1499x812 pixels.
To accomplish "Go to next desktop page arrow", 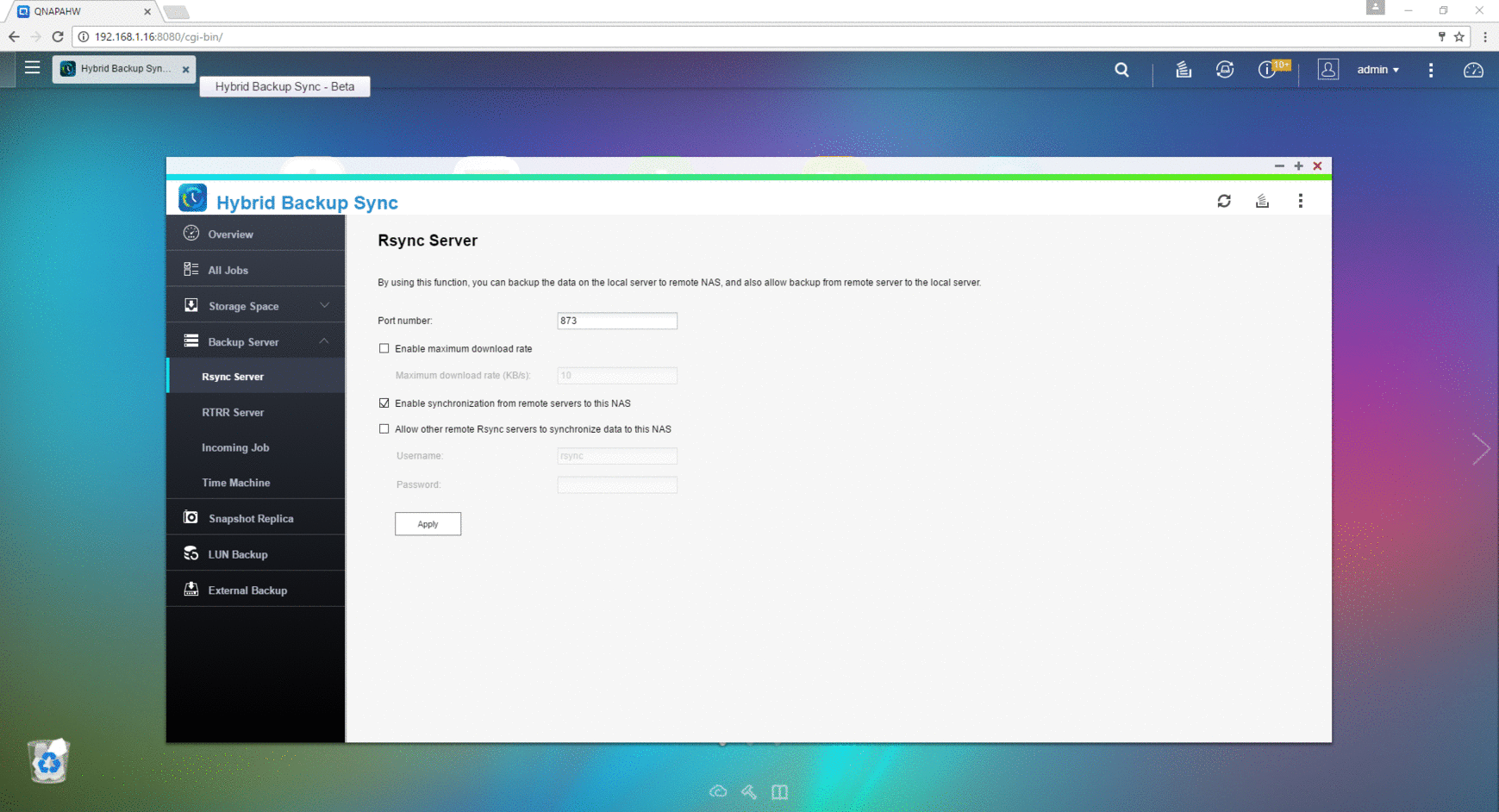I will [1481, 449].
